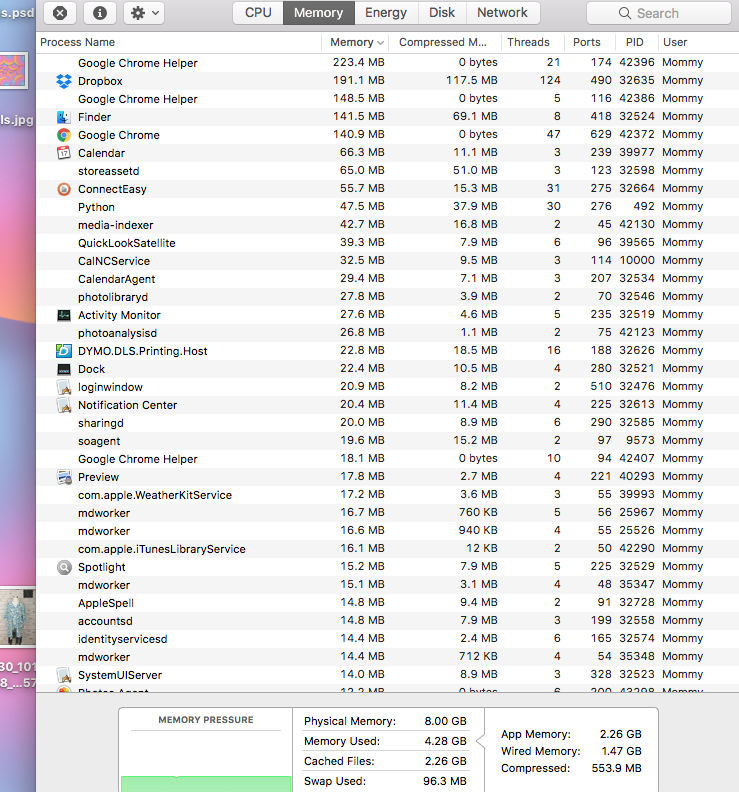Select com.apple.WeatherKitService row
Screen dimensions: 739x792
pyautogui.click(x=387, y=495)
